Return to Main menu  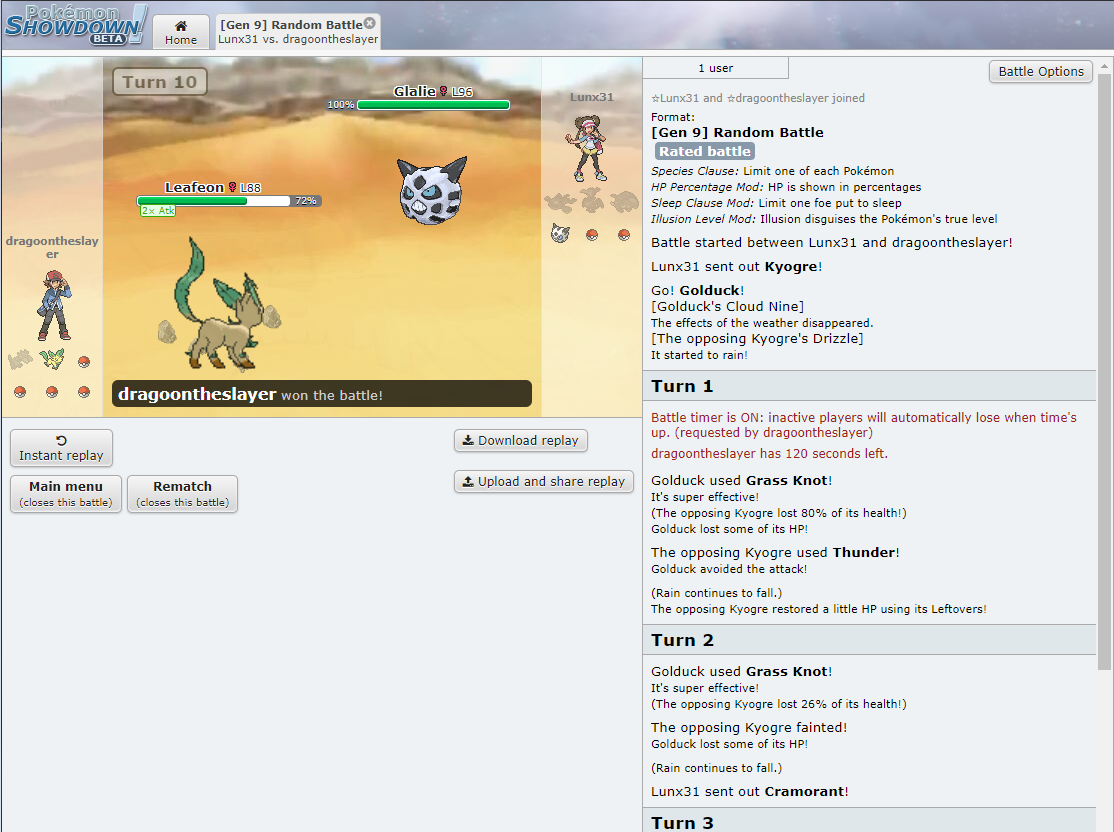click(x=66, y=494)
